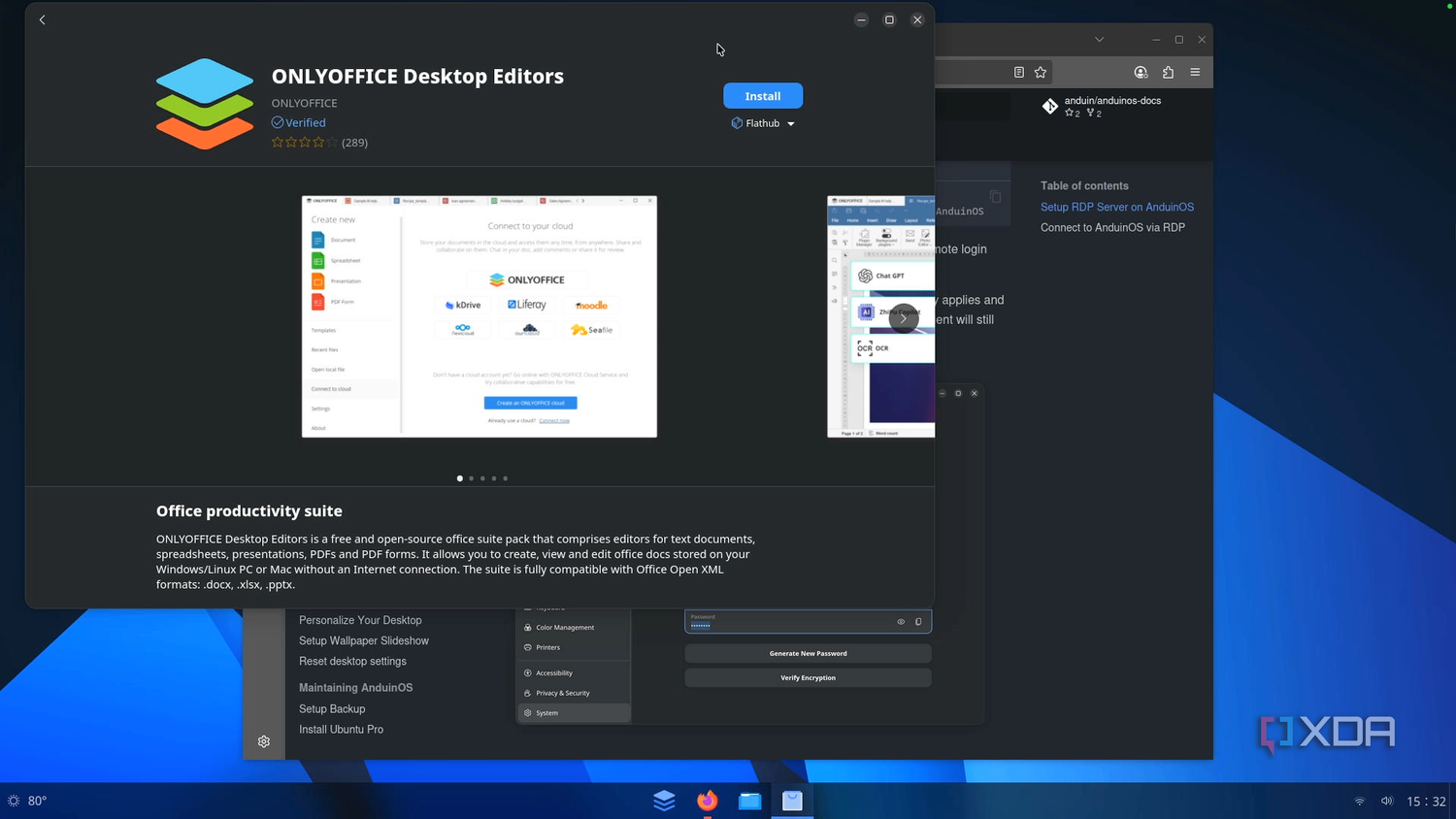This screenshot has height=819, width=1456.
Task: Open 'Reset desktop settings' docs page
Action: (x=352, y=661)
